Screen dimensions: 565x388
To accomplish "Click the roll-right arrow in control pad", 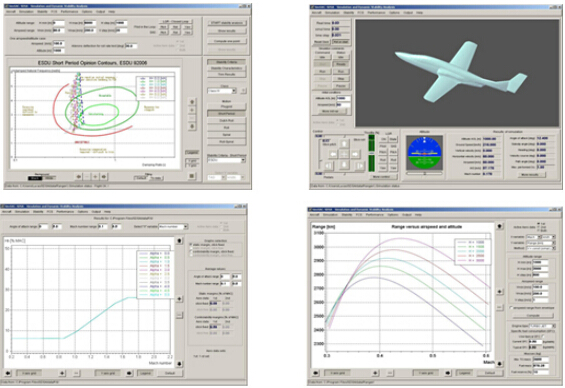I will tap(355, 154).
